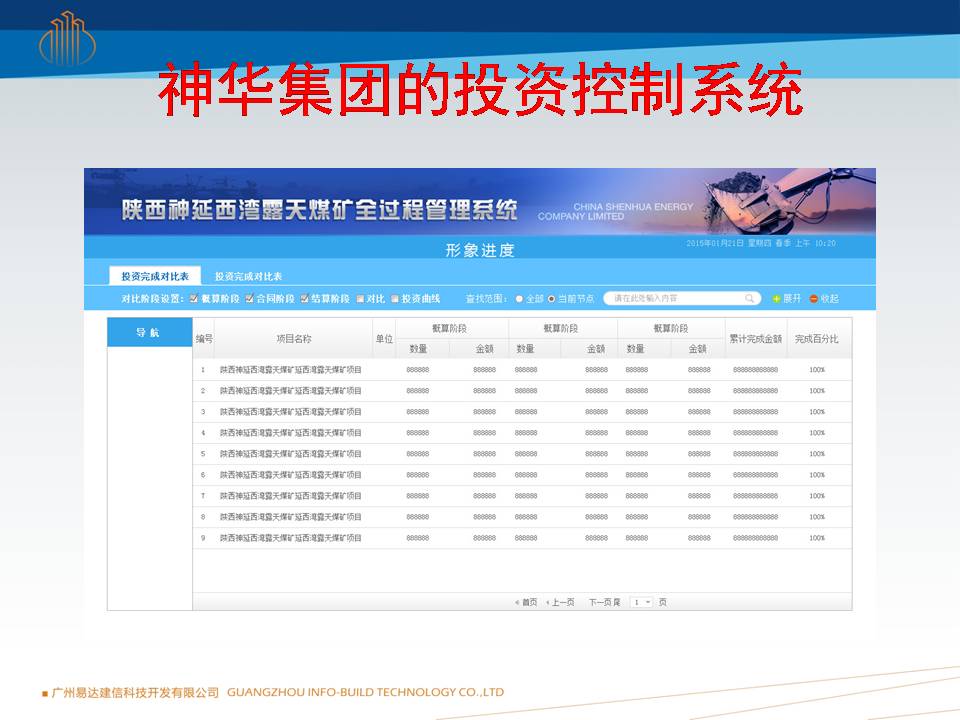Enable the 对比 checkbox
The height and width of the screenshot is (720, 960).
click(360, 299)
